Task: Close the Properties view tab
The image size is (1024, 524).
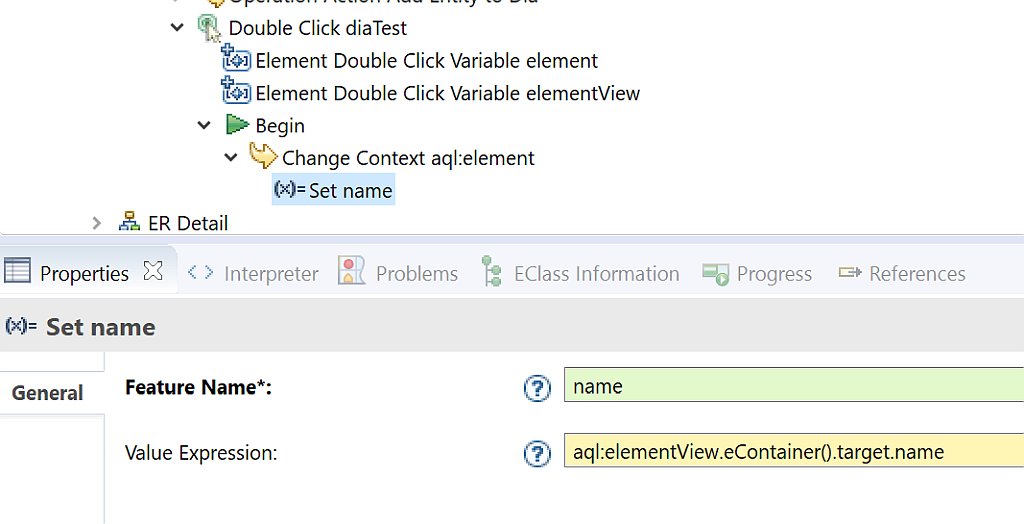Action: (x=153, y=270)
